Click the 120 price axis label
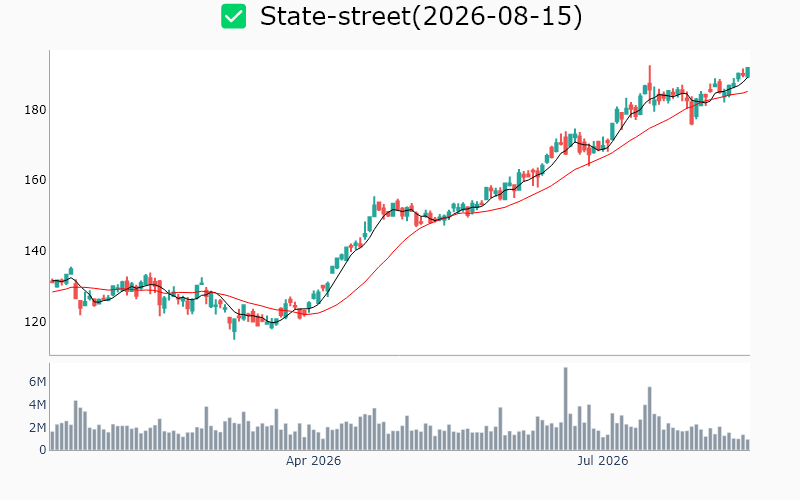This screenshot has height=500, width=800. coord(35,322)
